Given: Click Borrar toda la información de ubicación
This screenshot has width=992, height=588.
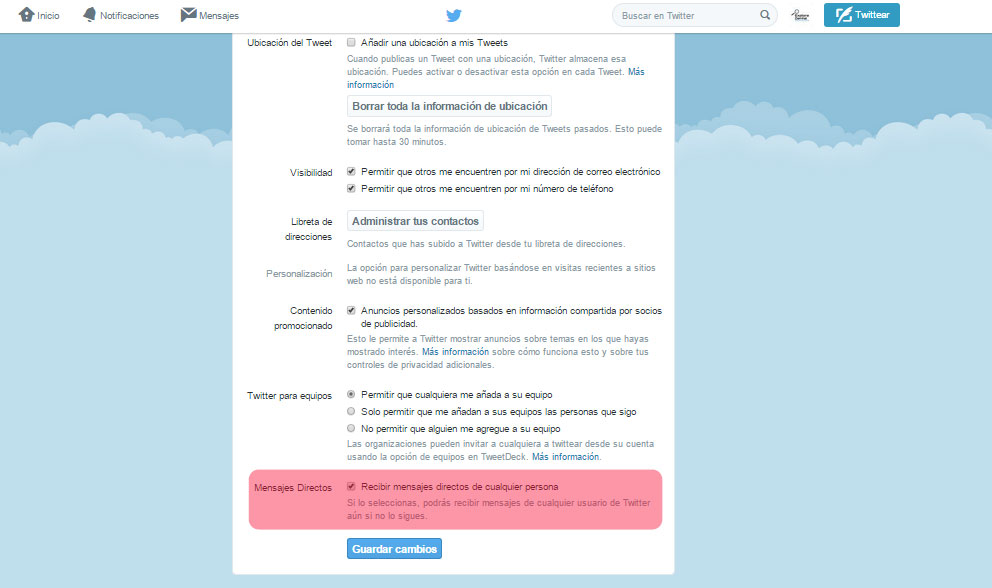Looking at the screenshot, I should (449, 106).
